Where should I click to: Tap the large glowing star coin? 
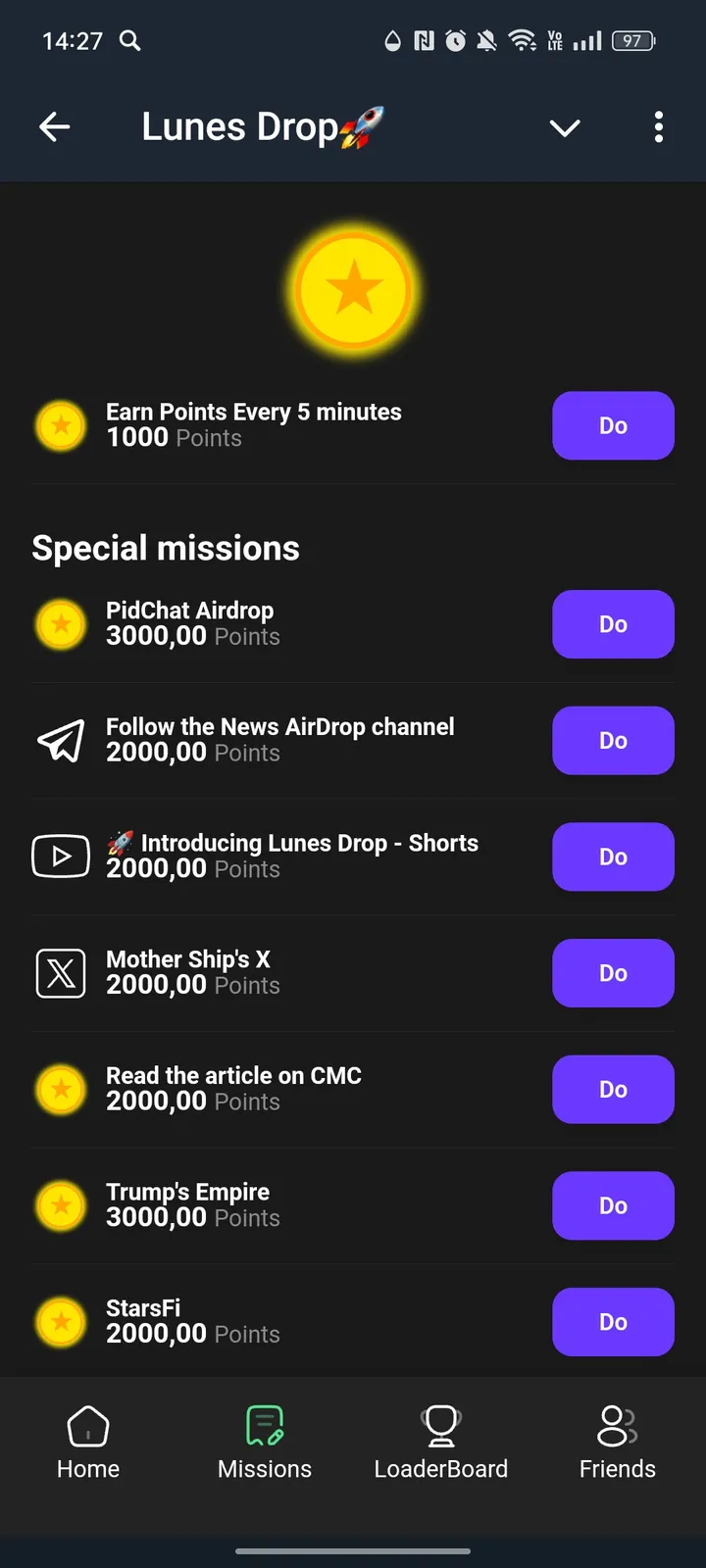353,290
